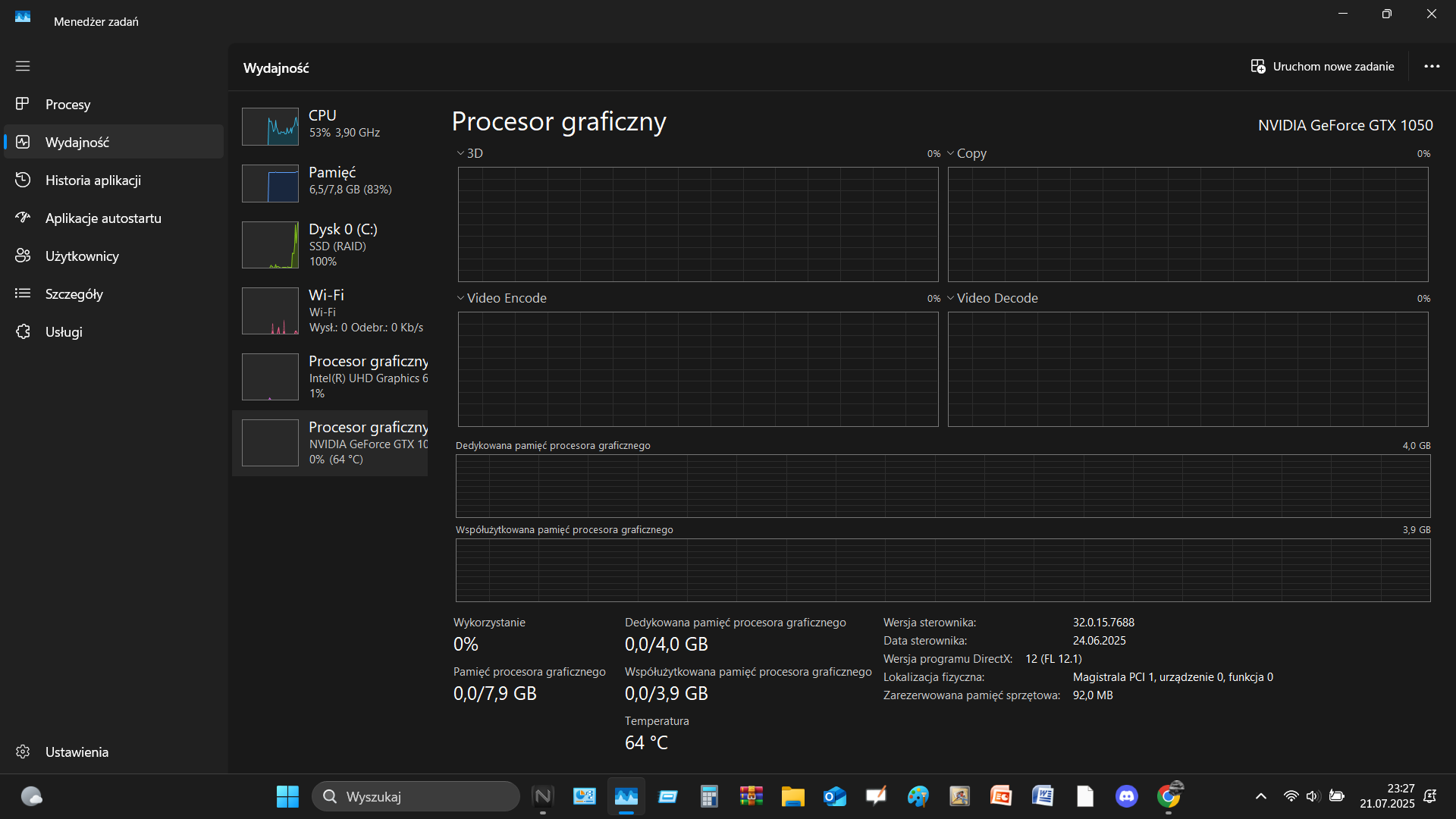Open the three-dots more options menu
Image resolution: width=1456 pixels, height=819 pixels.
pos(1432,67)
